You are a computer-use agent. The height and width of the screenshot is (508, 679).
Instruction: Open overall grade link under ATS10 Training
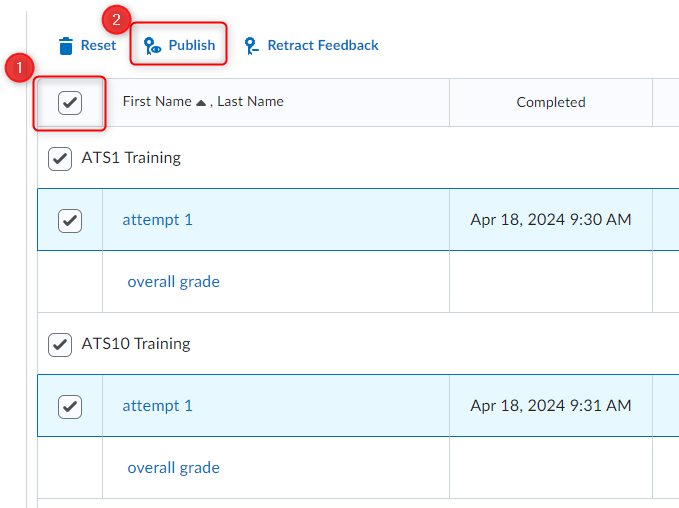tap(173, 468)
